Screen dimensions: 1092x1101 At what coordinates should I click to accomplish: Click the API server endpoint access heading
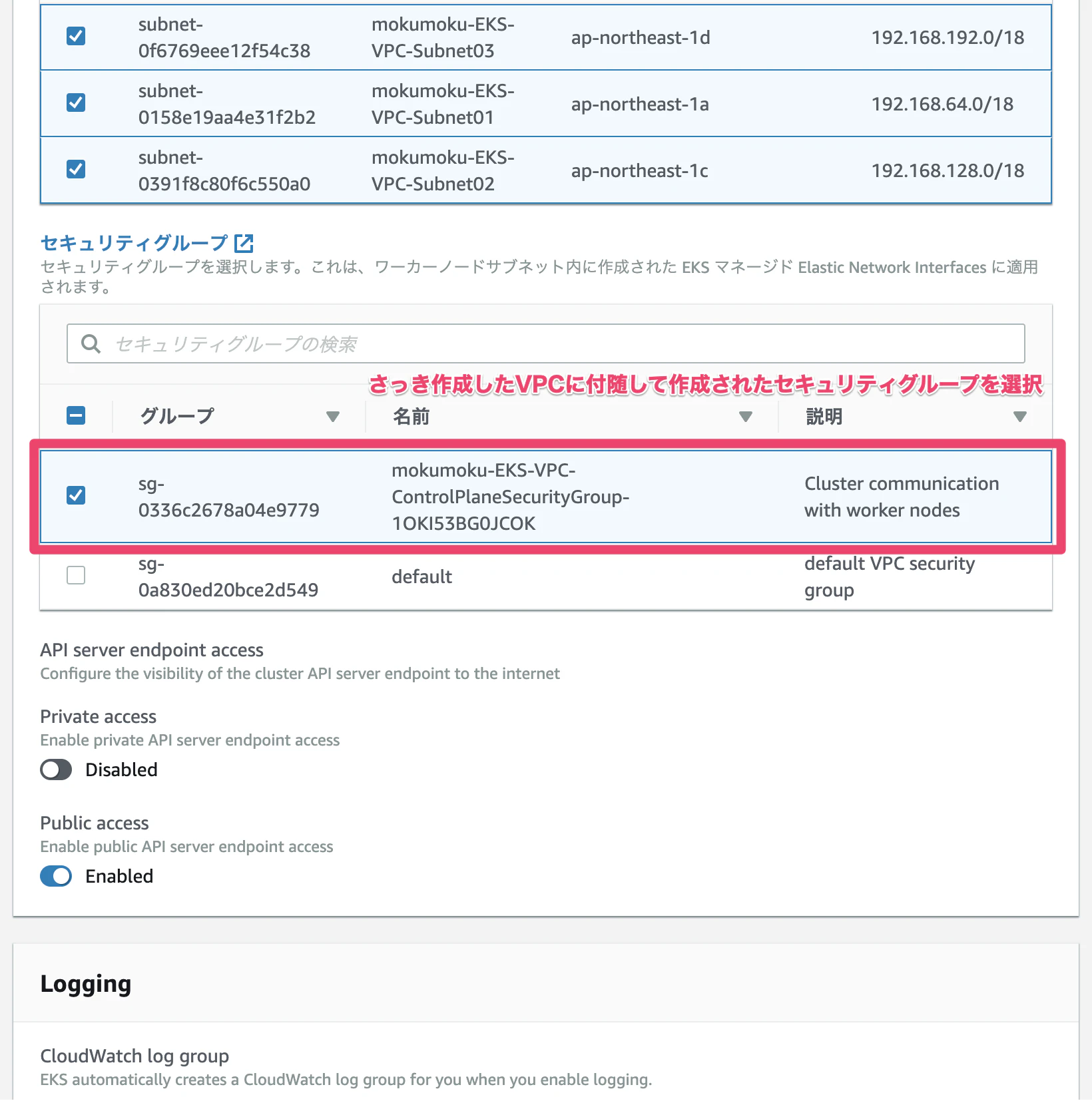click(152, 650)
